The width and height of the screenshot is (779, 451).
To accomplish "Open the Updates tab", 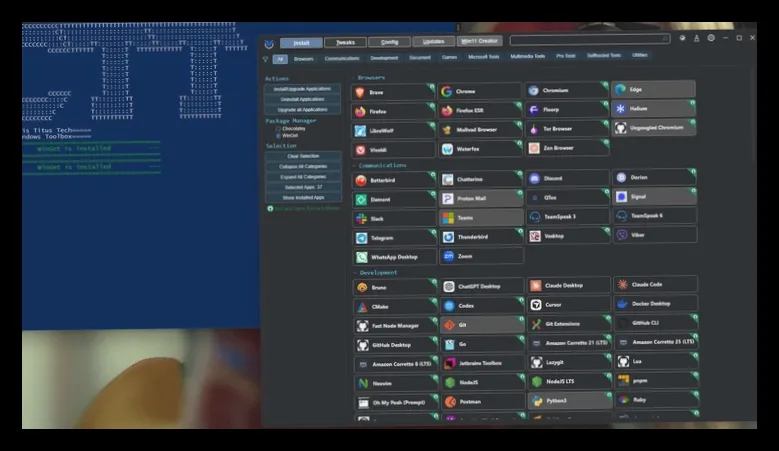I will click(x=433, y=42).
